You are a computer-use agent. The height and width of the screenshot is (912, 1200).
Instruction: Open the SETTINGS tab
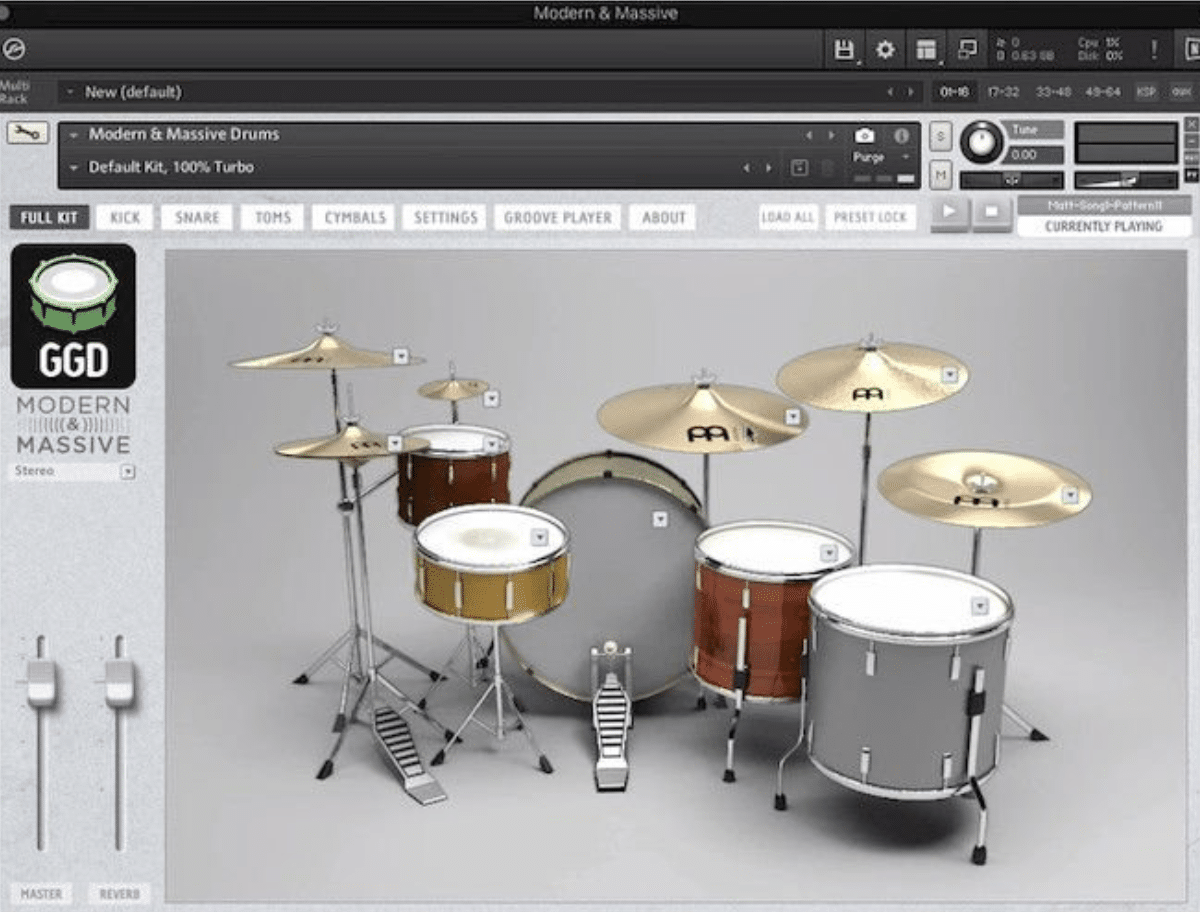(x=445, y=217)
